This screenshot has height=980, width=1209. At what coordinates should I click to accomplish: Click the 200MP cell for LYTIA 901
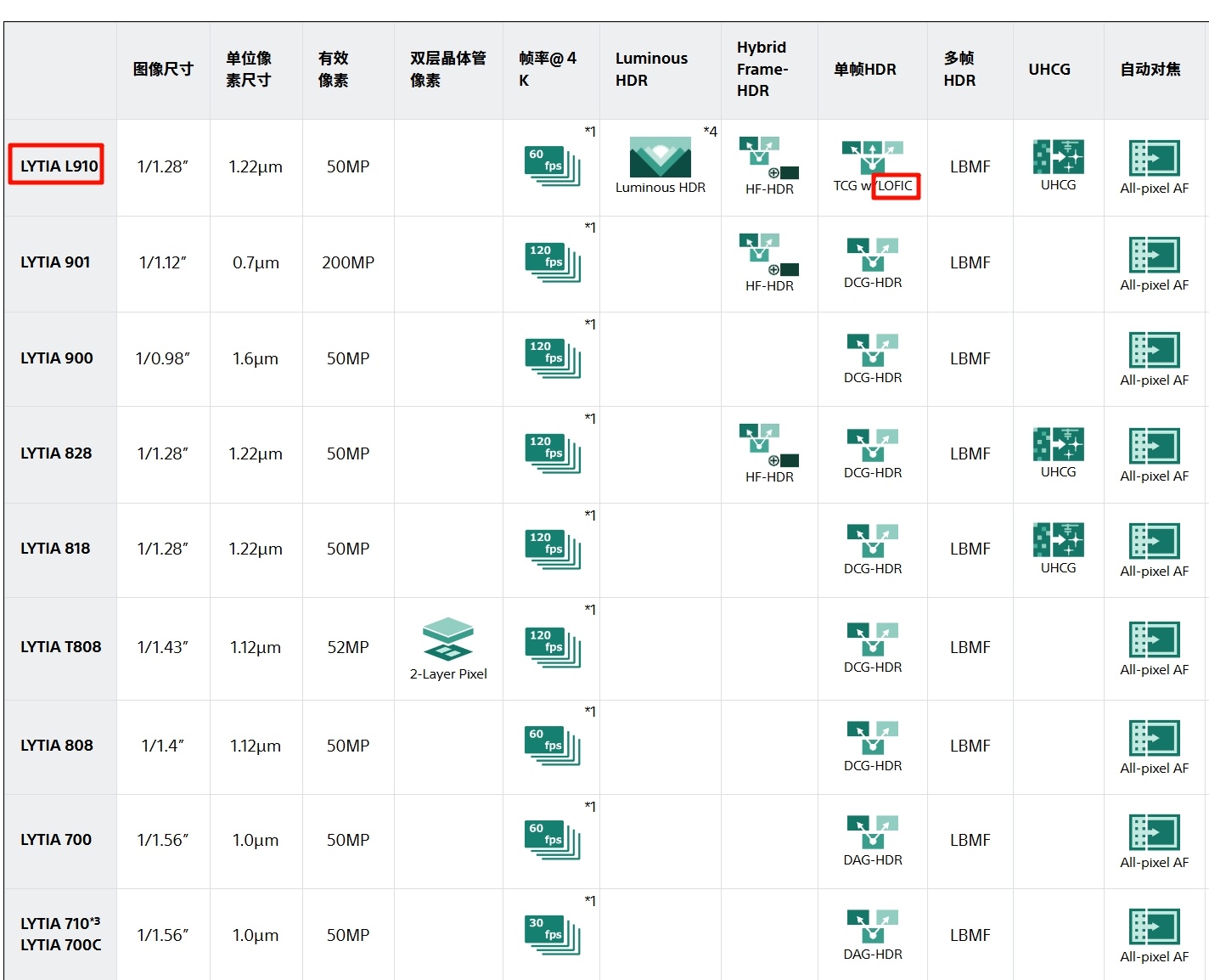[348, 263]
